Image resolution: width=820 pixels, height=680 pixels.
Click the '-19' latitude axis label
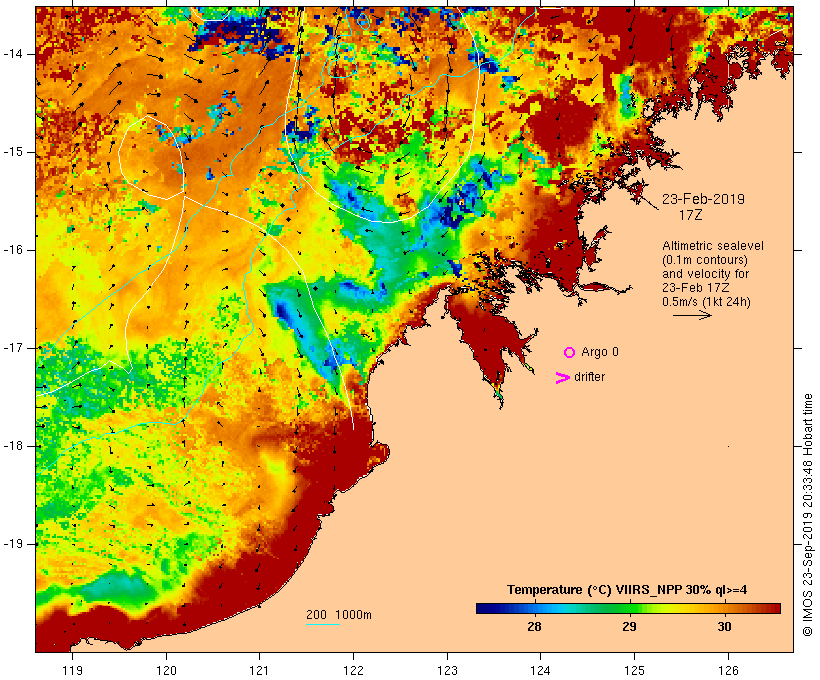tap(13, 544)
